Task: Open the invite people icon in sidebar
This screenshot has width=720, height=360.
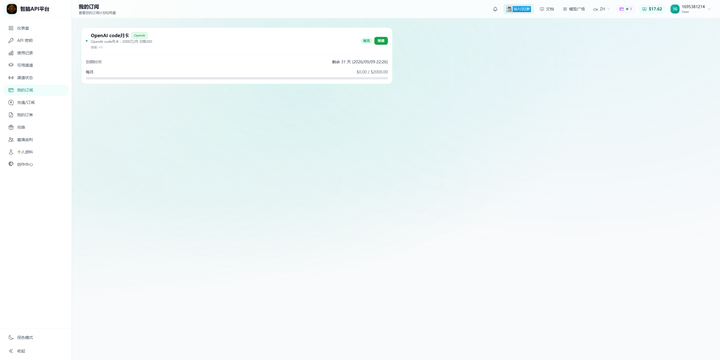Action: pyautogui.click(x=11, y=140)
